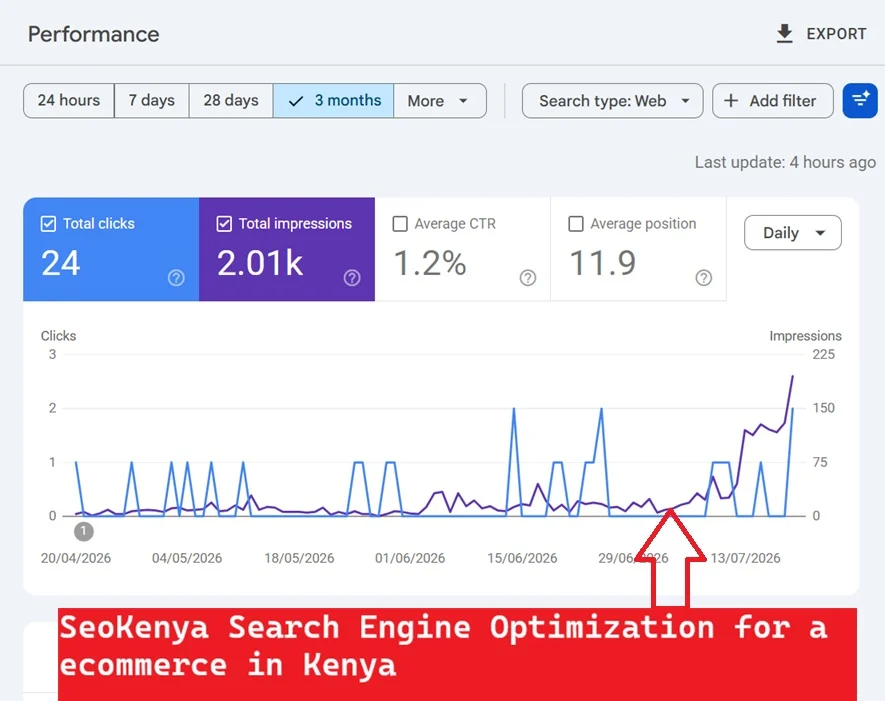Open Total clicks help question icon
This screenshot has width=885, height=701.
[176, 278]
